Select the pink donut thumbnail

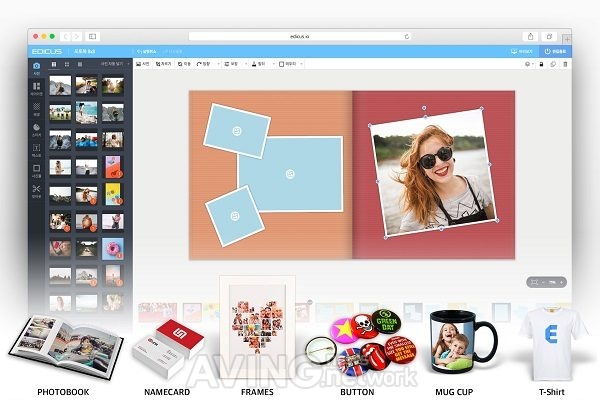point(113,249)
